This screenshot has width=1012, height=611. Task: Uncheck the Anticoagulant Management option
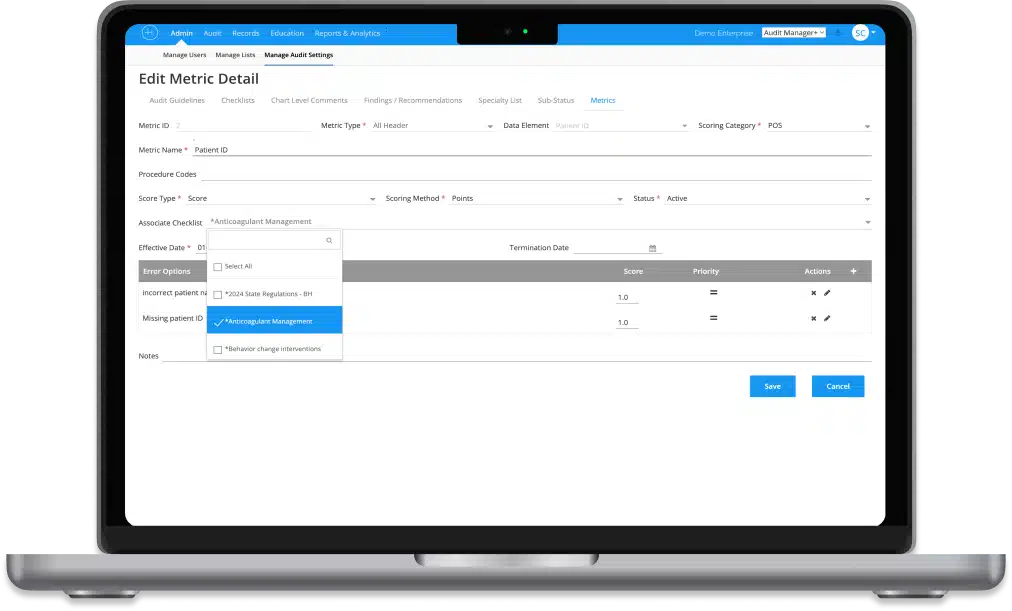point(218,321)
